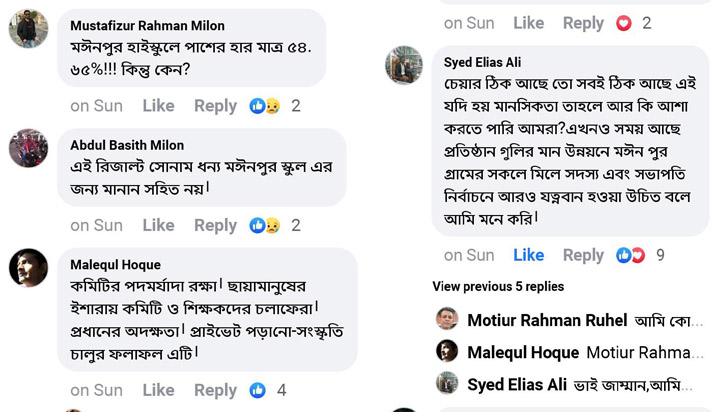Viewport: 728px width, 412px height.
Task: Open Malequl Hoque's avatar in left column
Action: pyautogui.click(x=28, y=268)
